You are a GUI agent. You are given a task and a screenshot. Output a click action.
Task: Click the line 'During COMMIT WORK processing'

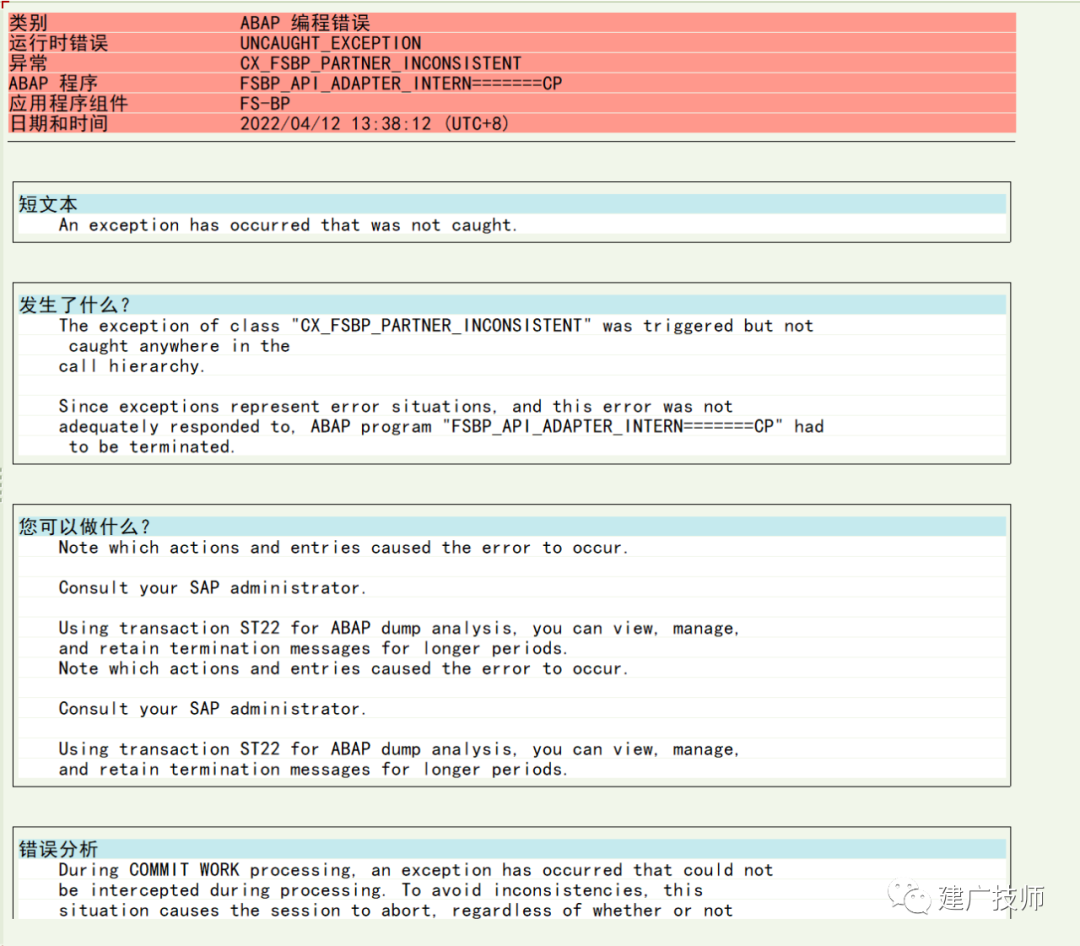click(x=416, y=870)
